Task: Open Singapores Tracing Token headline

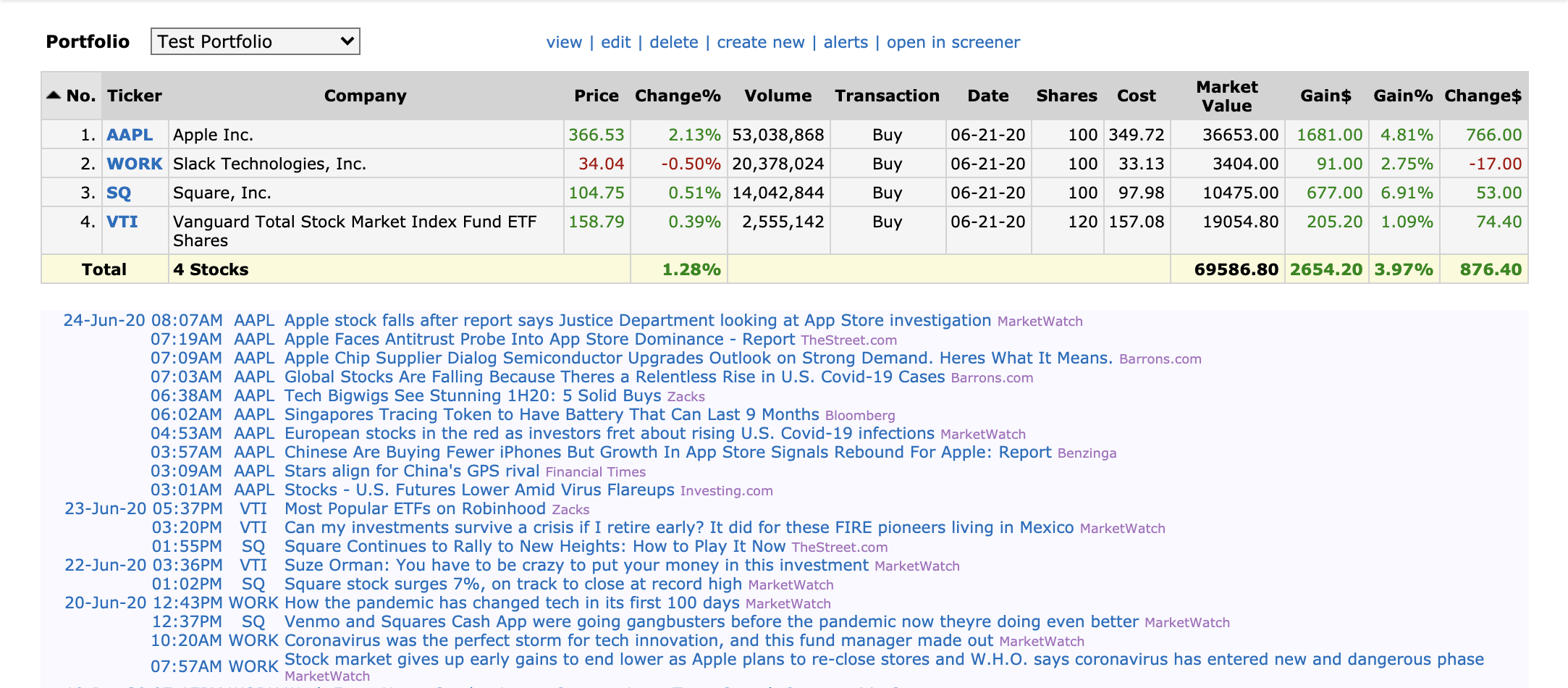Action: tap(552, 414)
